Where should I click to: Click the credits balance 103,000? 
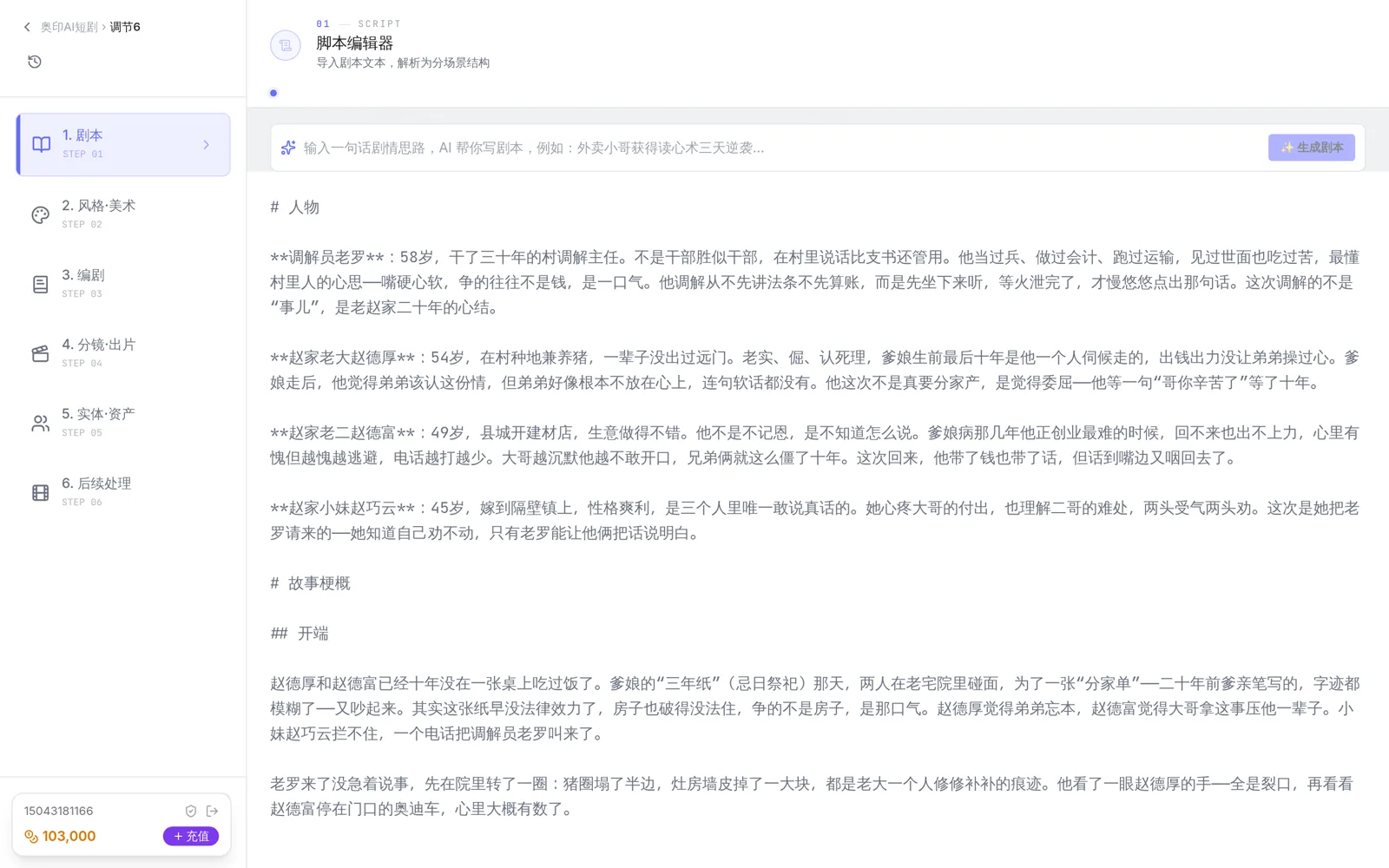[x=69, y=836]
